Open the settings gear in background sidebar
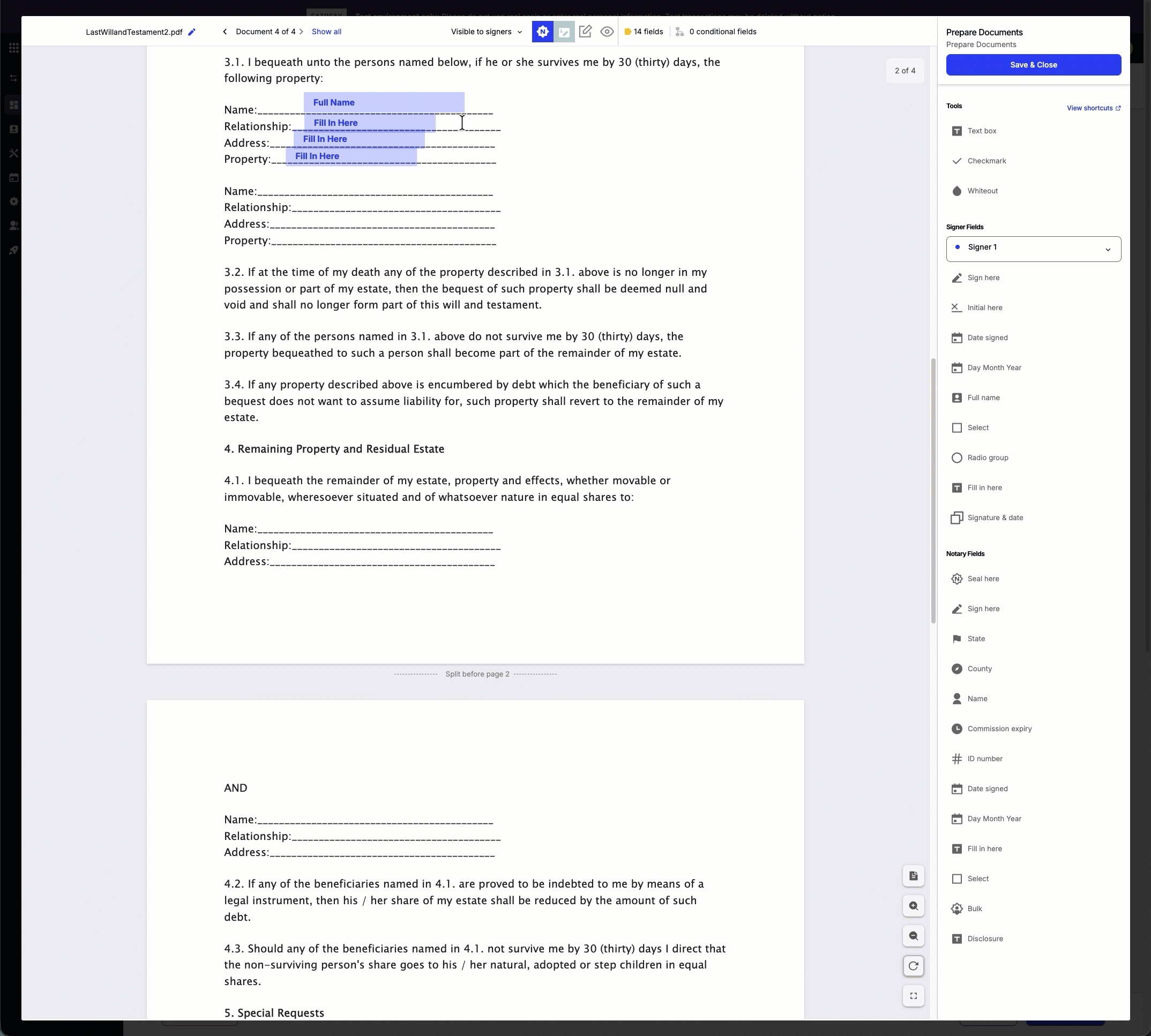 click(x=14, y=201)
